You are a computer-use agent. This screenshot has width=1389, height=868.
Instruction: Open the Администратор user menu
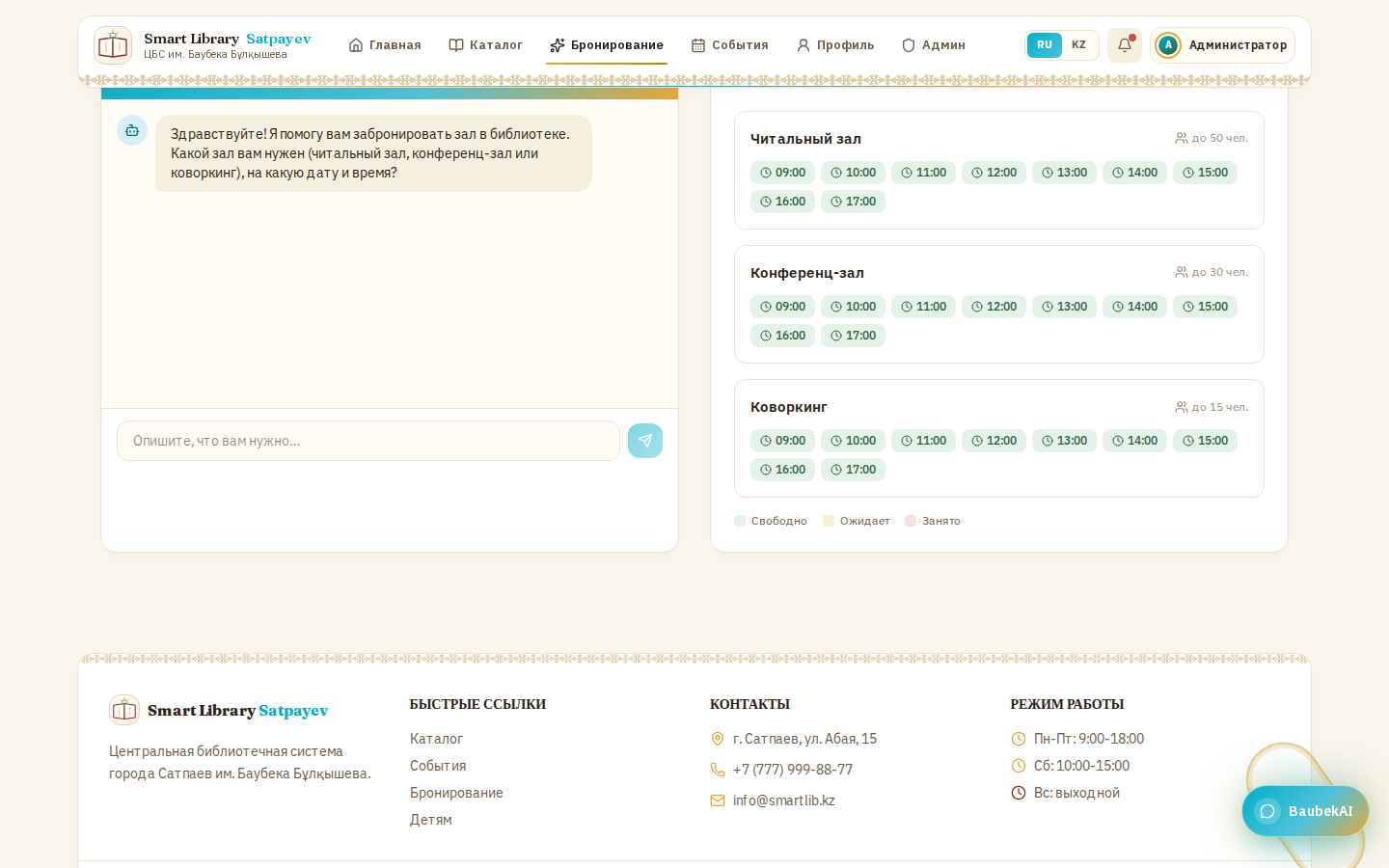tap(1222, 45)
